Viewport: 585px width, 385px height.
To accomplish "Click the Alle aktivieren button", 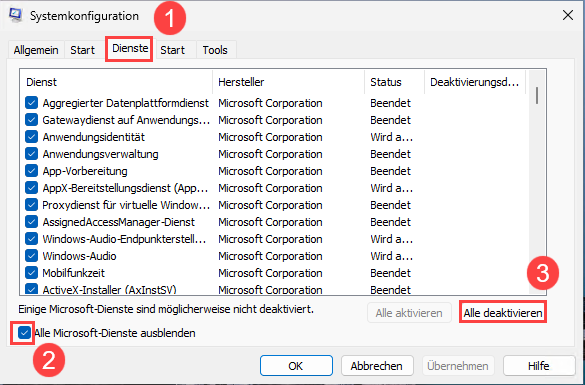I will click(x=409, y=313).
